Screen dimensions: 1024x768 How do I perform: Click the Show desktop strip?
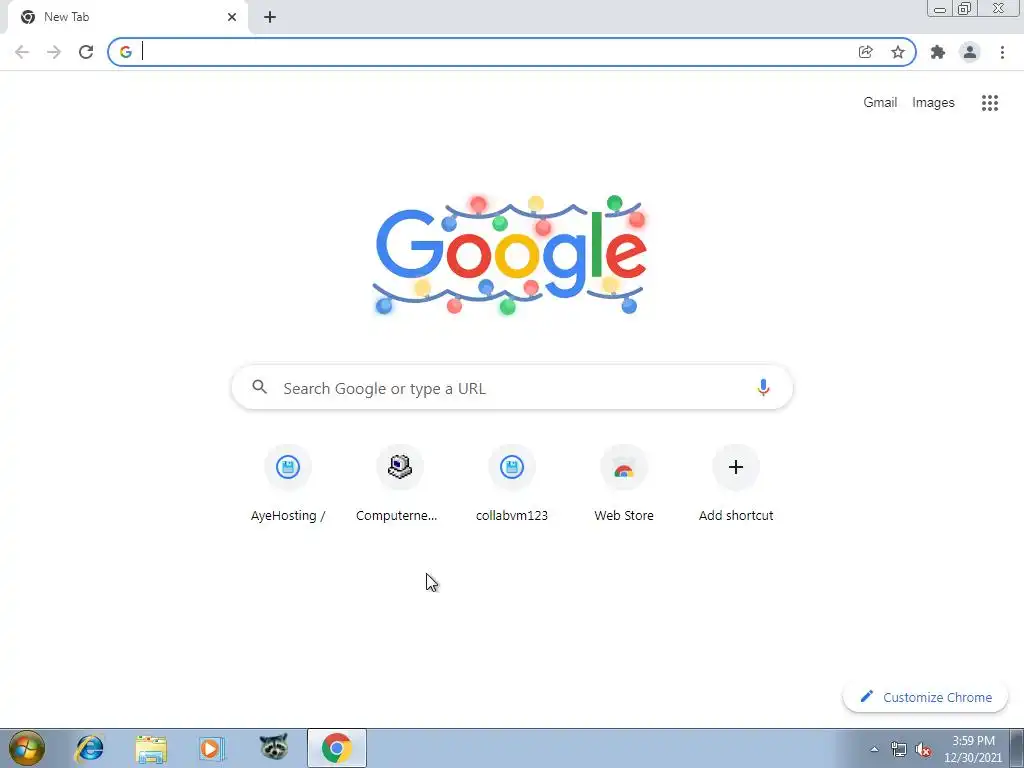tap(1017, 748)
